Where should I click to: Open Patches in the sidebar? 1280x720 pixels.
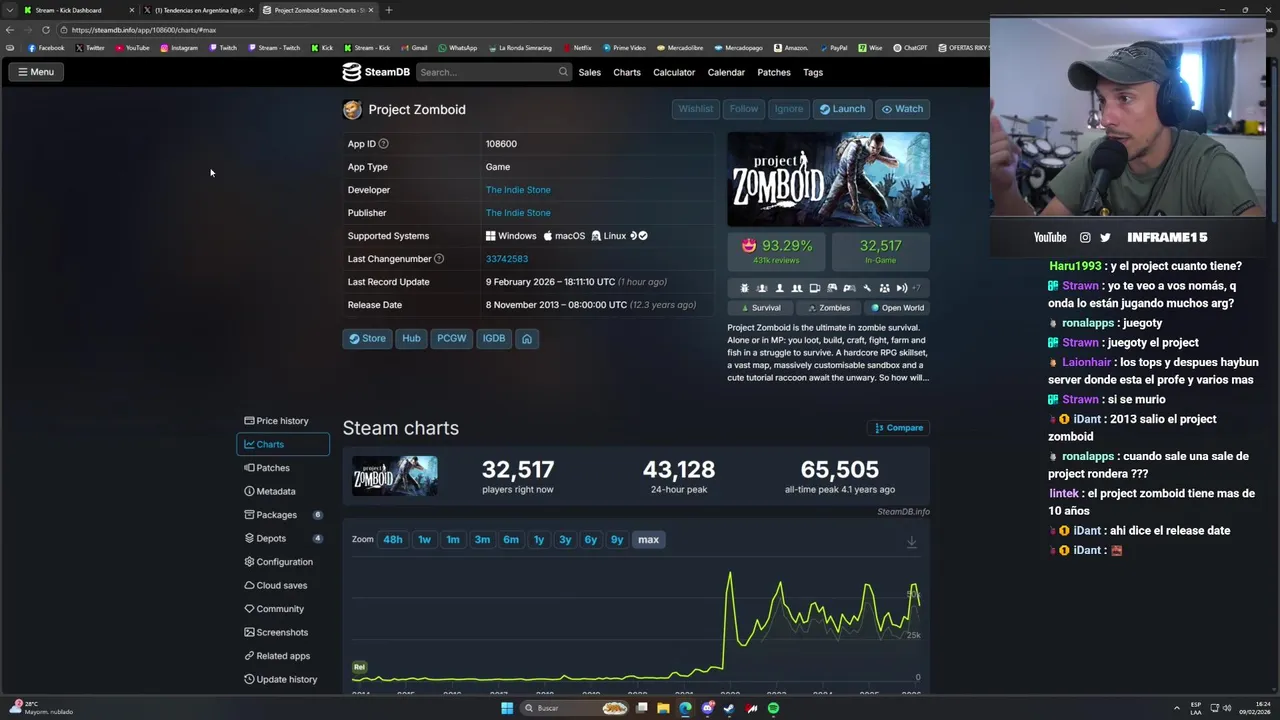[283, 468]
